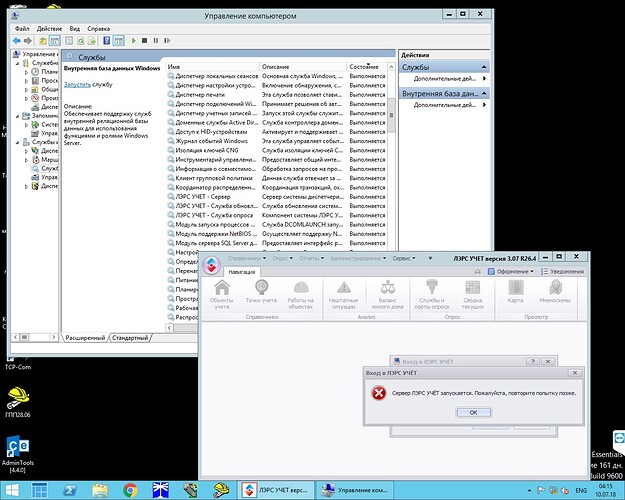Viewport: 625px width, 500px height.
Task: Click the ЛЭРС УЧЕТ application logo button
Action: (x=212, y=264)
